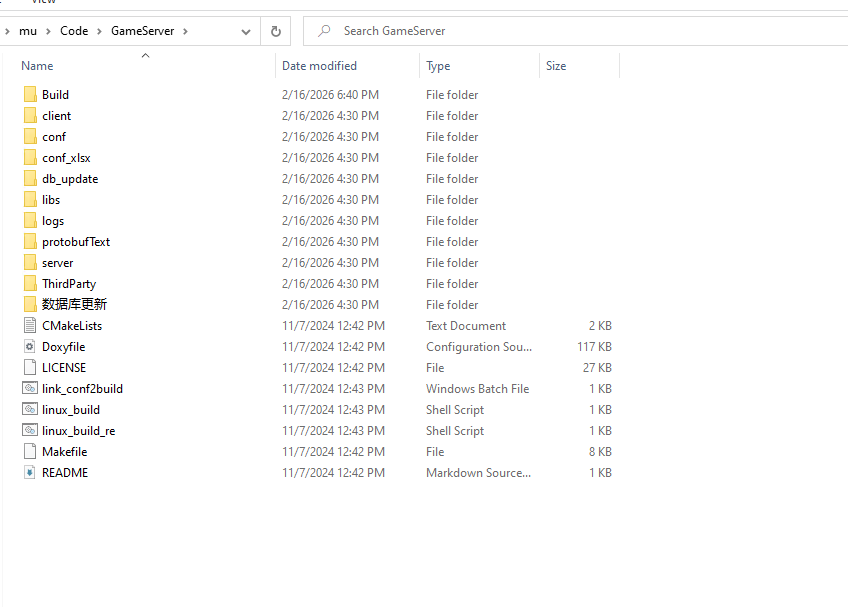
Task: Click the README markdown file icon
Action: point(29,473)
